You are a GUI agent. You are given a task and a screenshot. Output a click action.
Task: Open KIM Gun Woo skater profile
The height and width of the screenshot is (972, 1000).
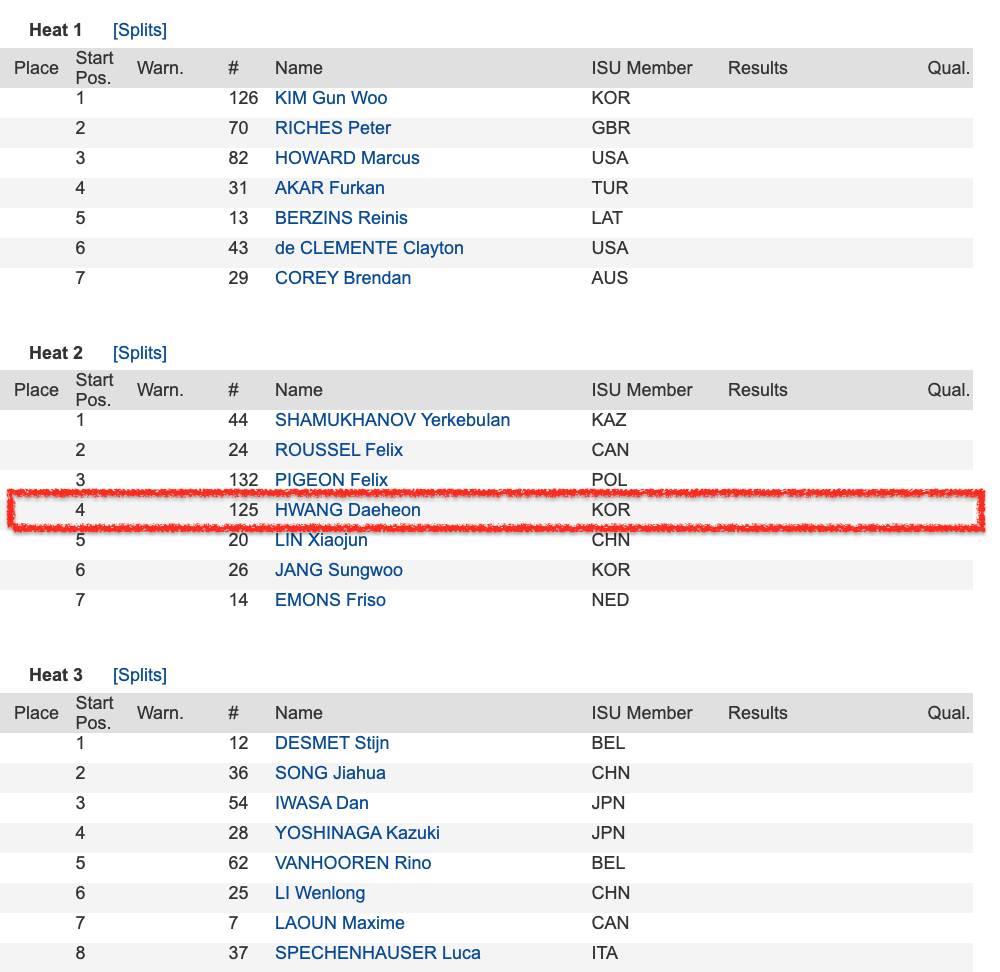pos(330,98)
